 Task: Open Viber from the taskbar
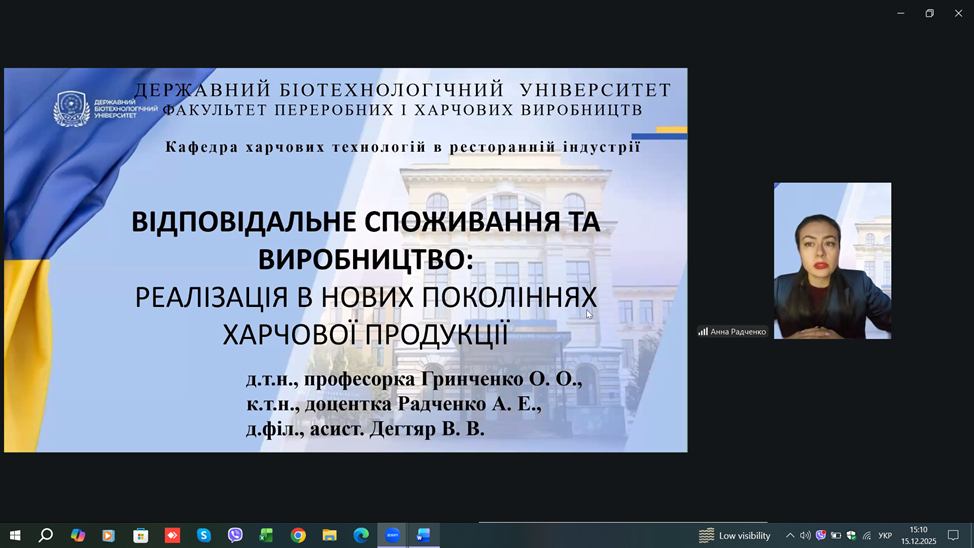coord(235,535)
